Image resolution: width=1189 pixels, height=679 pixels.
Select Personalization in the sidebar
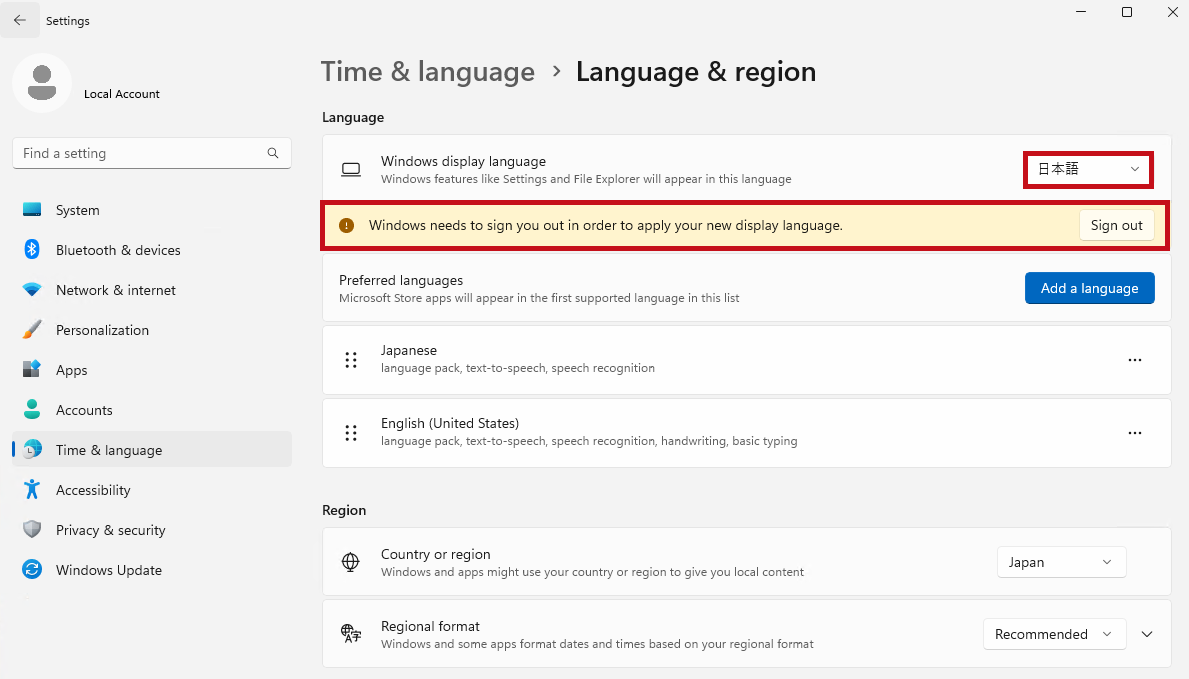coord(152,330)
